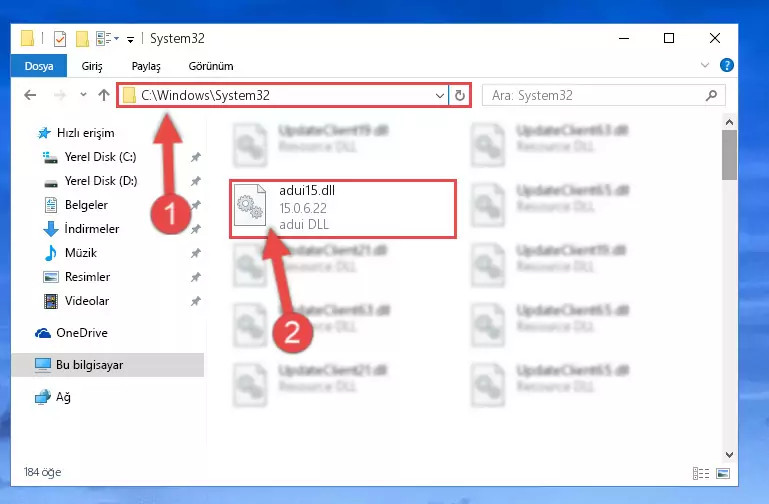Click the 184 öğe status text
Image resolution: width=769 pixels, height=504 pixels.
point(42,472)
